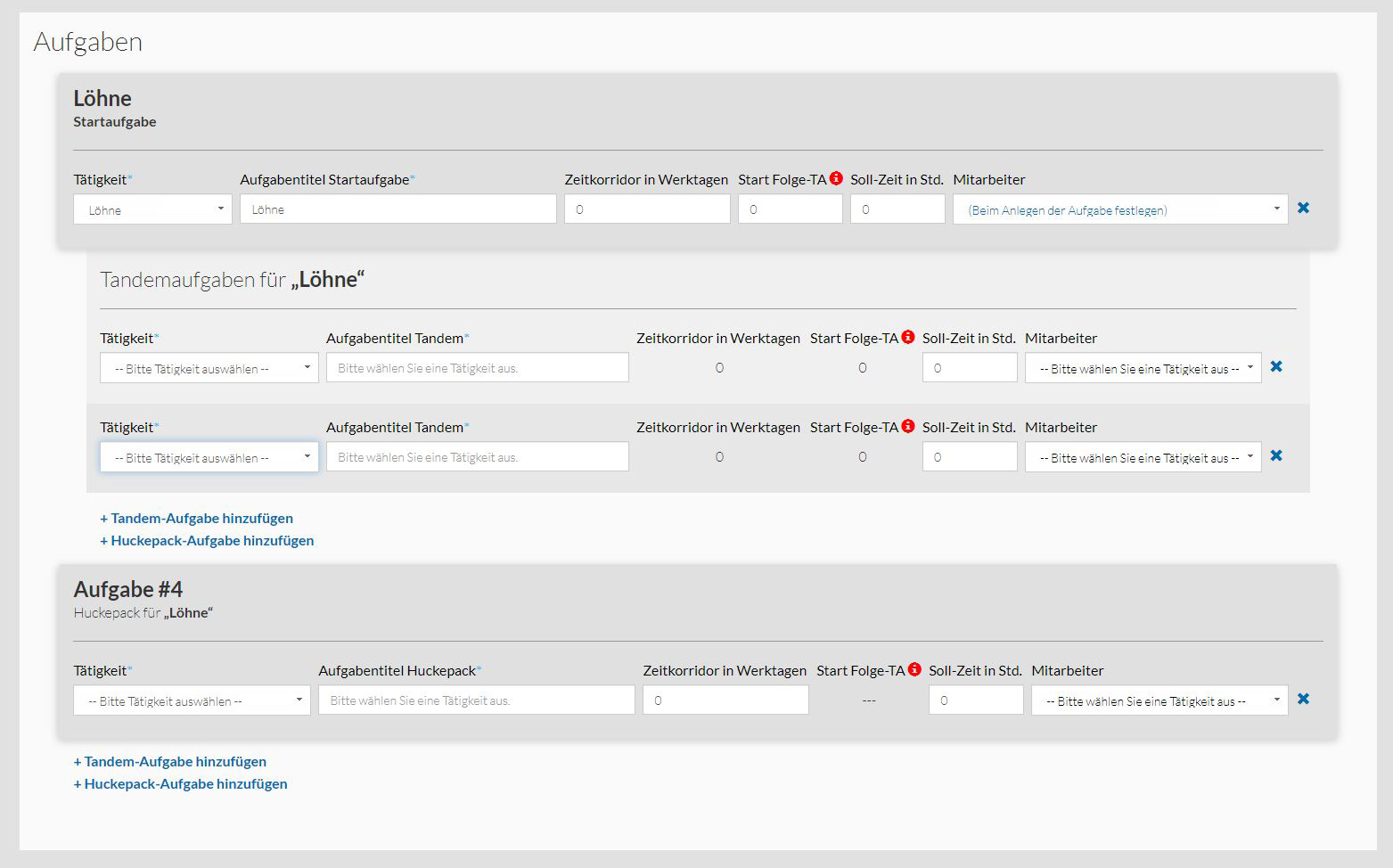Screen dimensions: 1393x868
Task: Focus the Aufgabentitel Startaufgabe field containing Löhne
Action: tap(398, 209)
